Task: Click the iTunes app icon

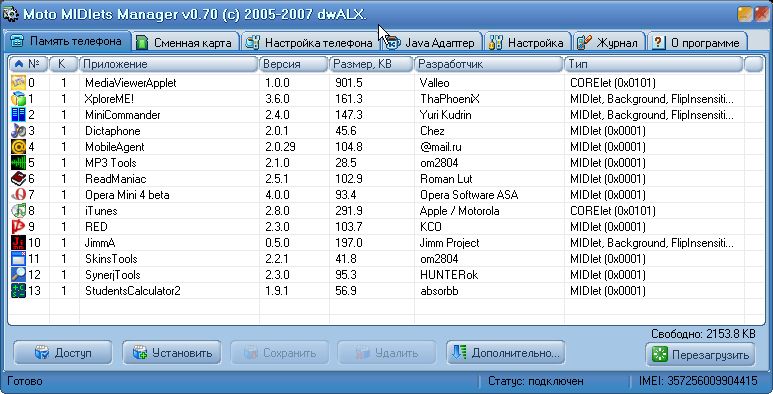Action: [18, 211]
